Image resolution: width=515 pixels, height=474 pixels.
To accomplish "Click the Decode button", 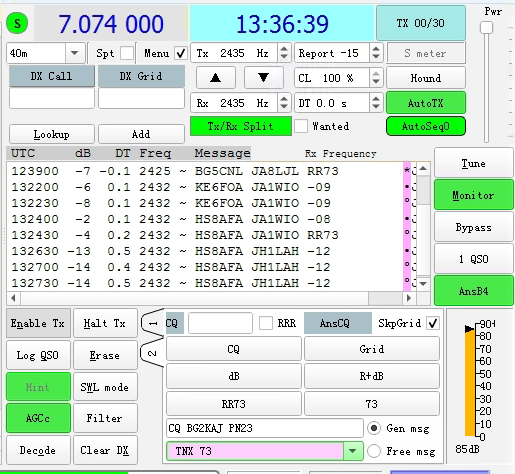I will tap(38, 450).
